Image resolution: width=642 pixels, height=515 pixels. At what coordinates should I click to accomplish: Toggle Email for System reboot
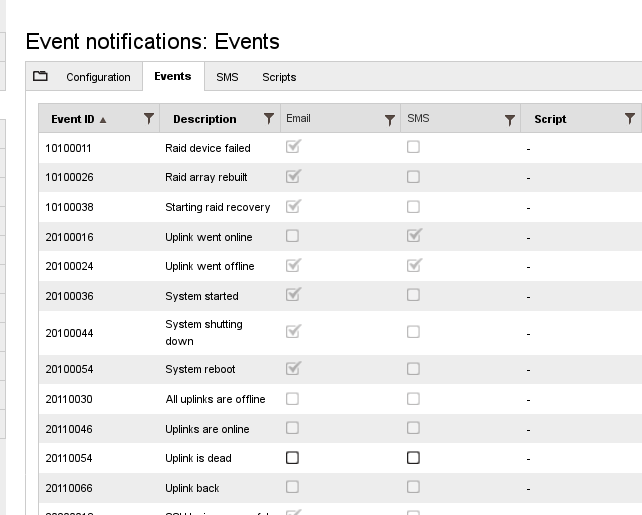(x=293, y=368)
